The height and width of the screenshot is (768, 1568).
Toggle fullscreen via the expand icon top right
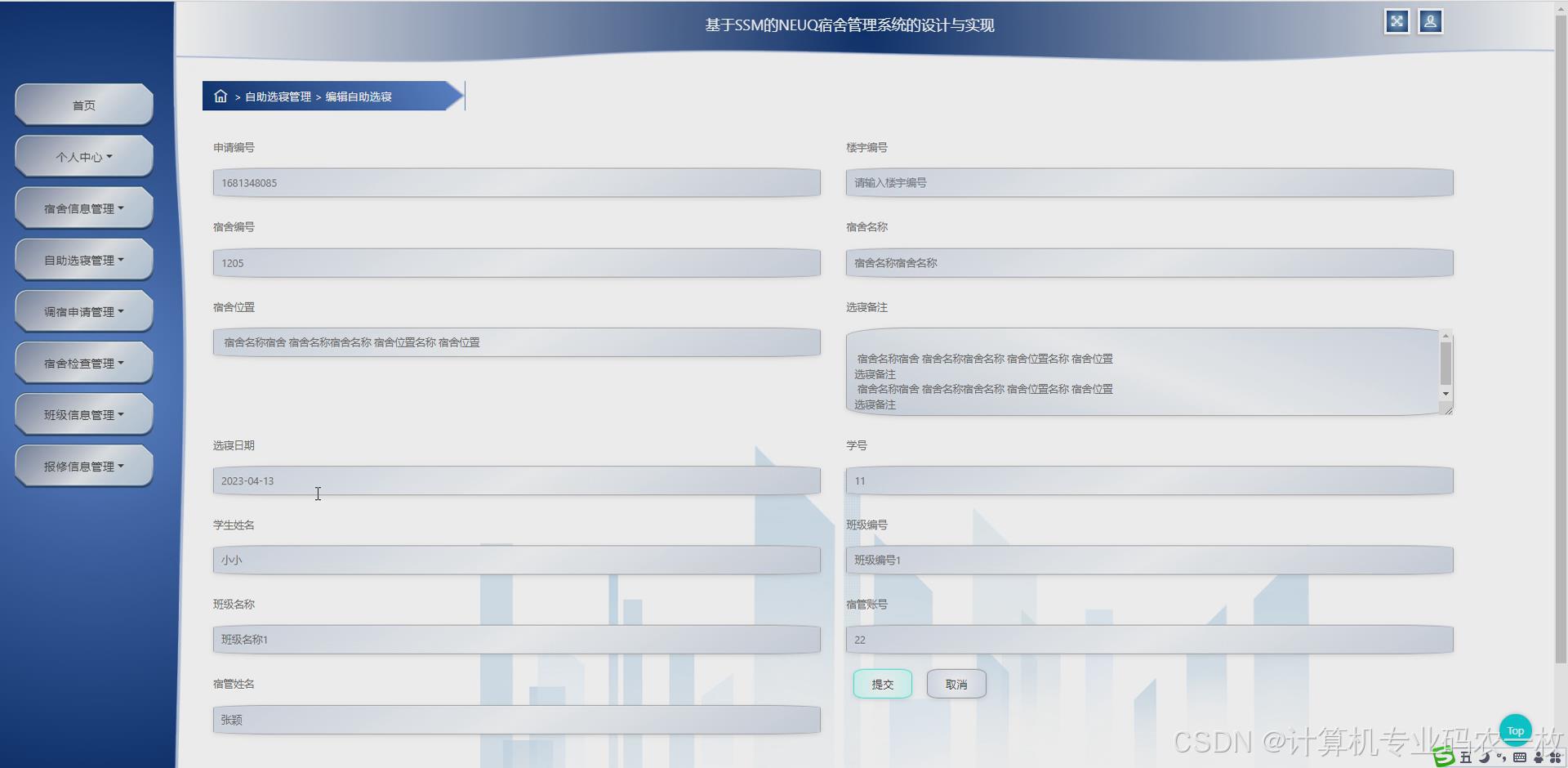[1396, 22]
